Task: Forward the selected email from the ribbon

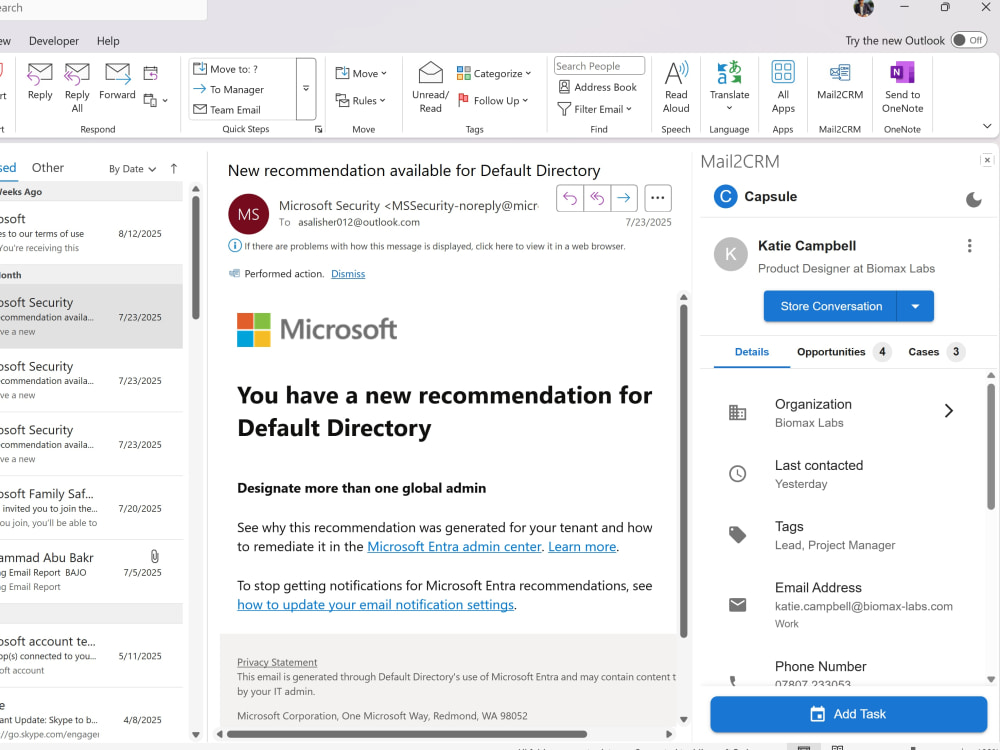Action: (117, 82)
